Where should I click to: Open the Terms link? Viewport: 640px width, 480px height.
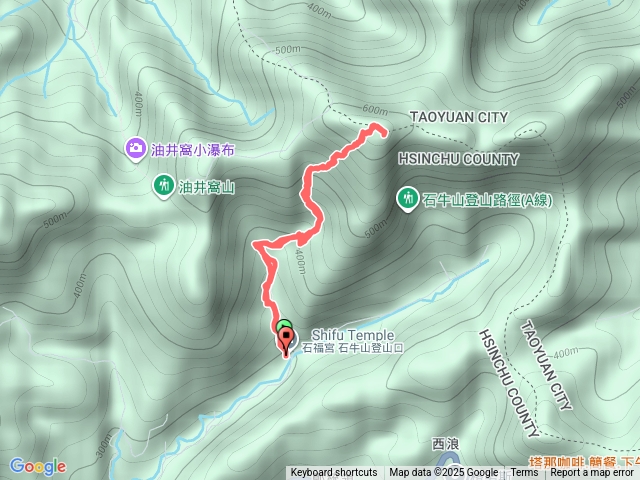pyautogui.click(x=524, y=473)
